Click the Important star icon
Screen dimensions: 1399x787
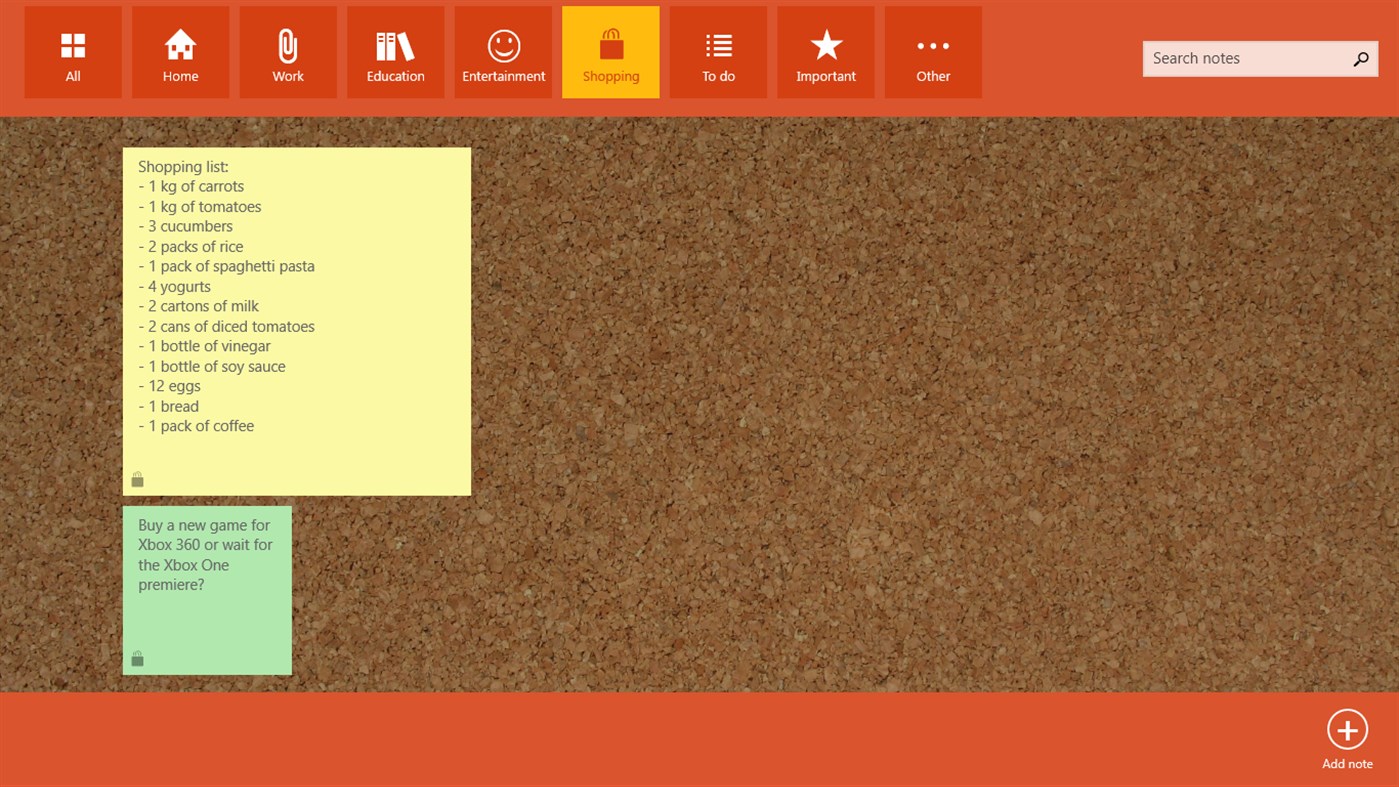(825, 43)
